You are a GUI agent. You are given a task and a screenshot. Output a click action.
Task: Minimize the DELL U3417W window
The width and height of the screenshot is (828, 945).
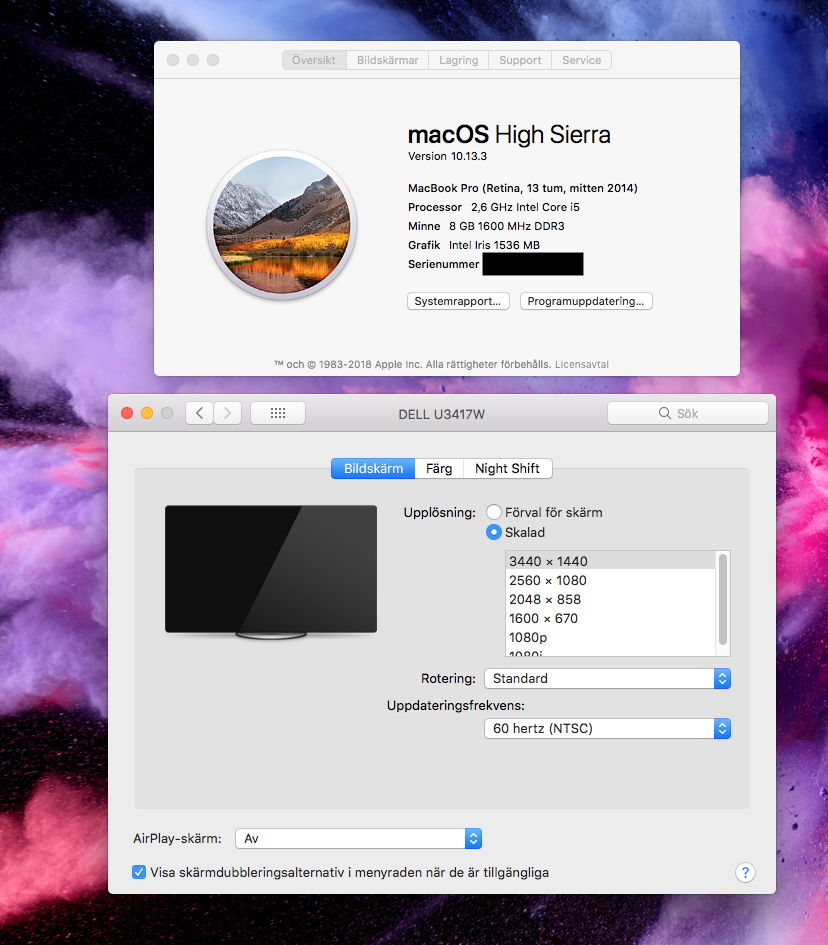click(147, 413)
